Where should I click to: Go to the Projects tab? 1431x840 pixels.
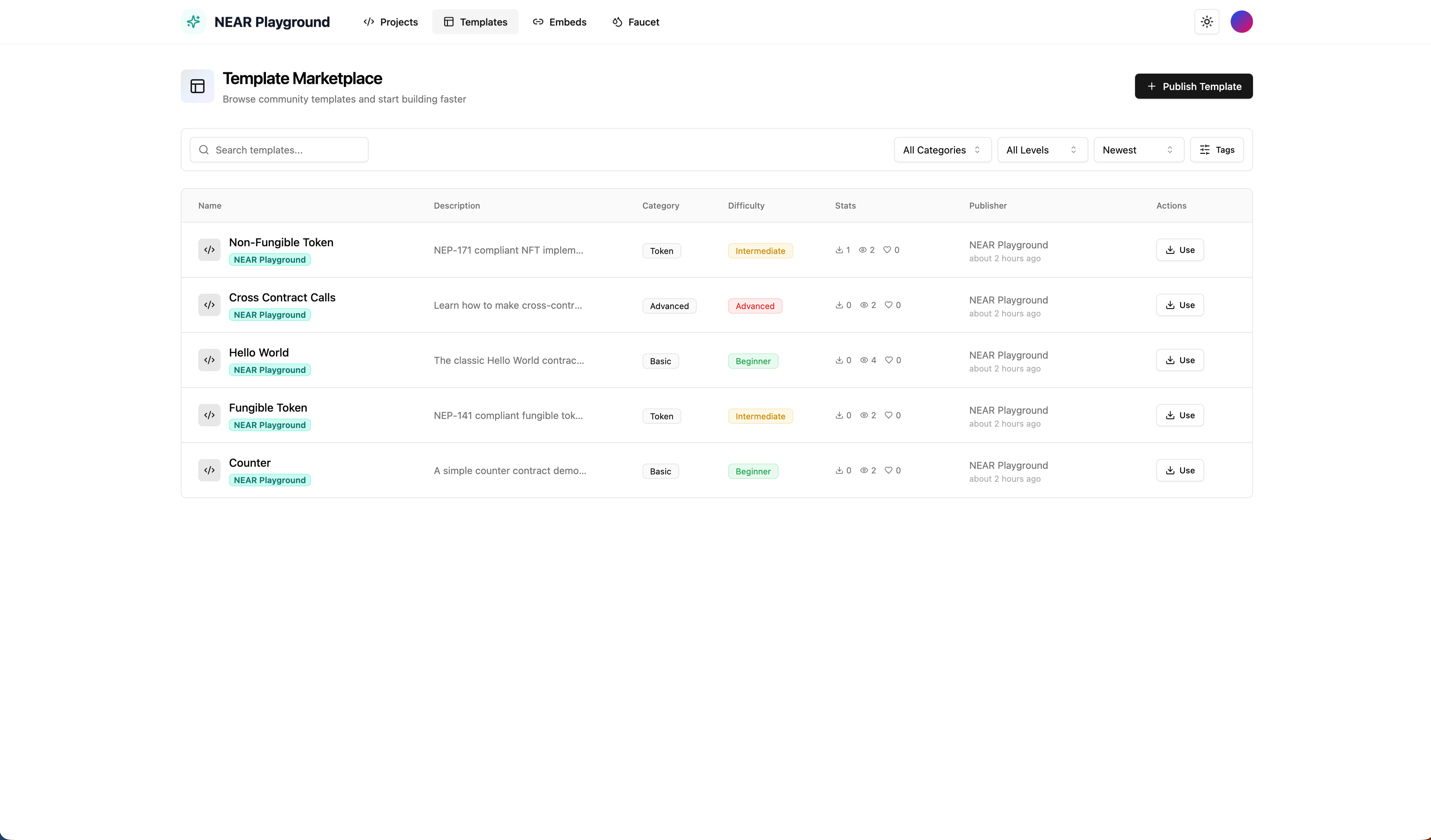point(391,22)
